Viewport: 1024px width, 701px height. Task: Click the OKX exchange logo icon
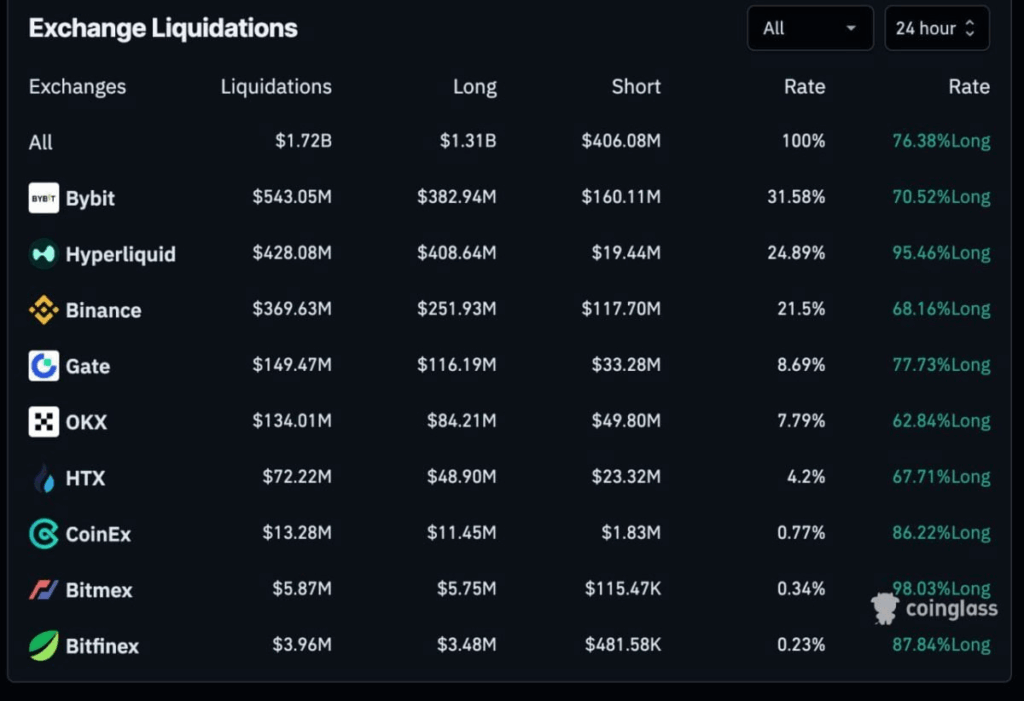click(x=44, y=422)
